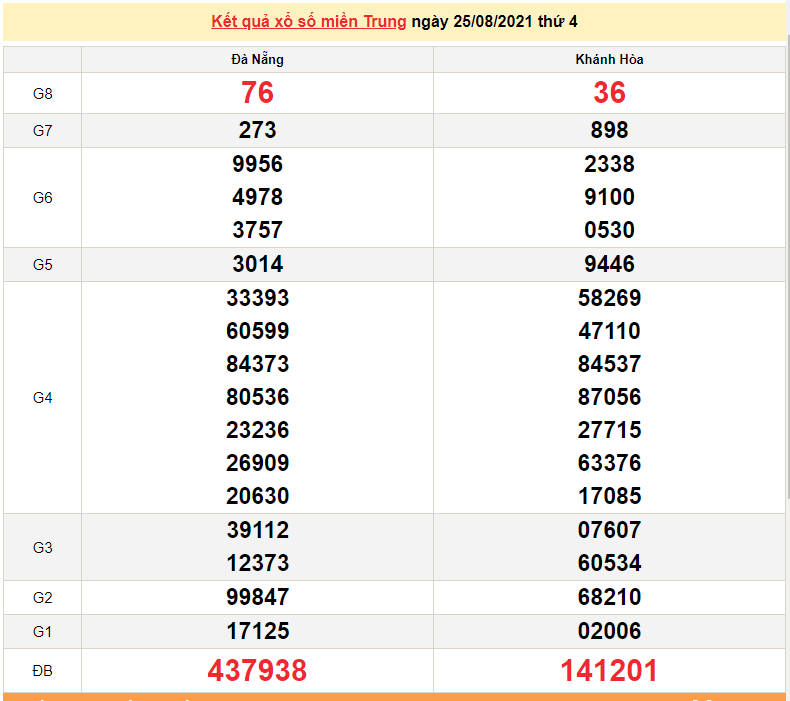Viewport: 790px width, 701px height.
Task: Select the G4 row label
Action: point(42,398)
